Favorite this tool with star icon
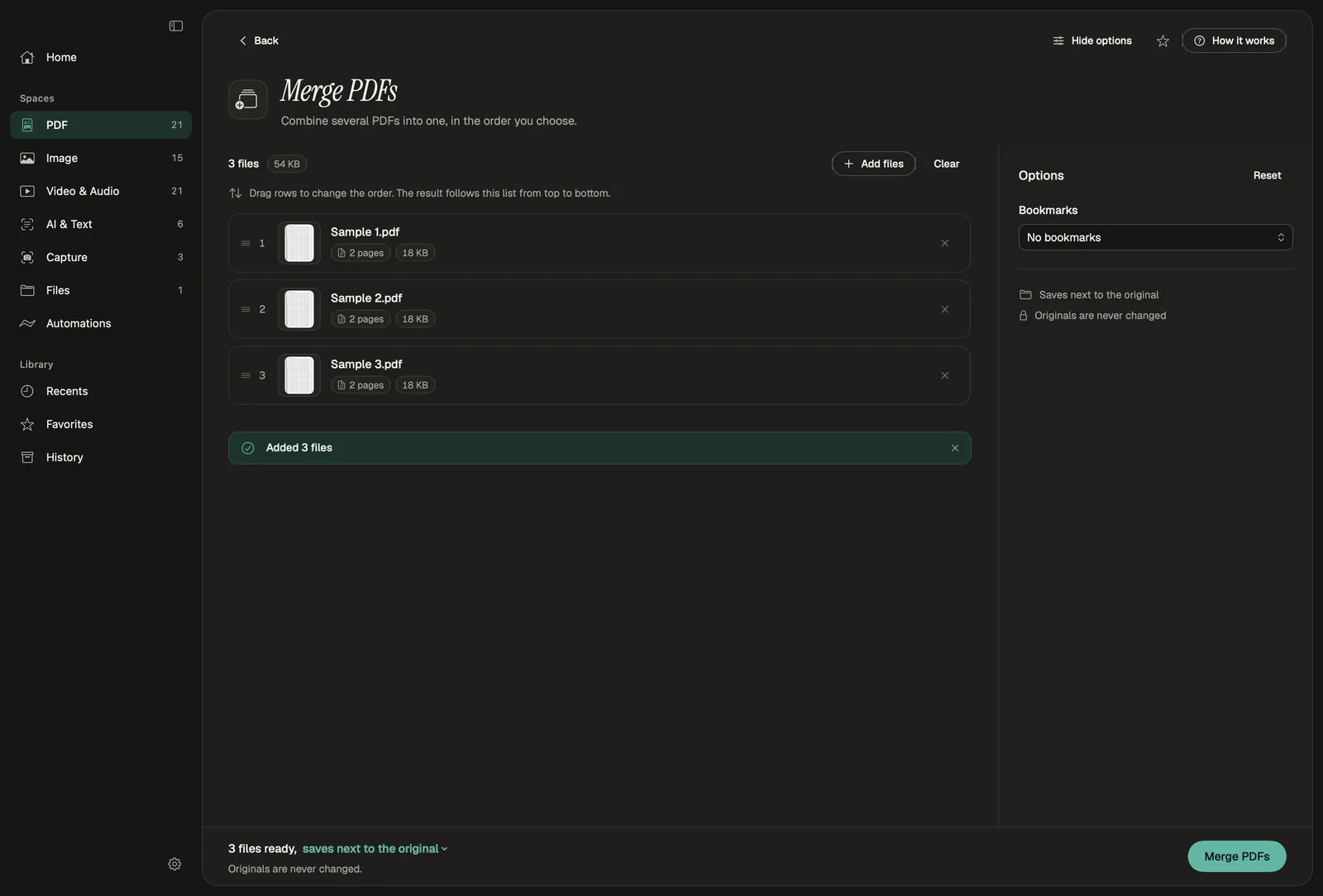 click(1163, 41)
